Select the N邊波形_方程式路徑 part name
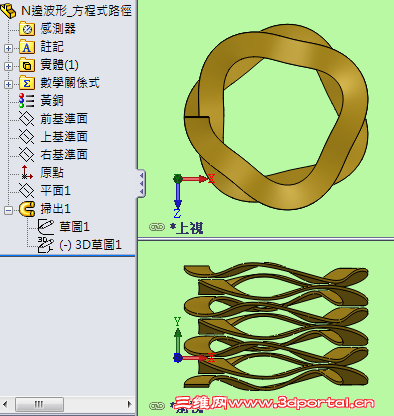This screenshot has height=416, width=394. tap(76, 11)
